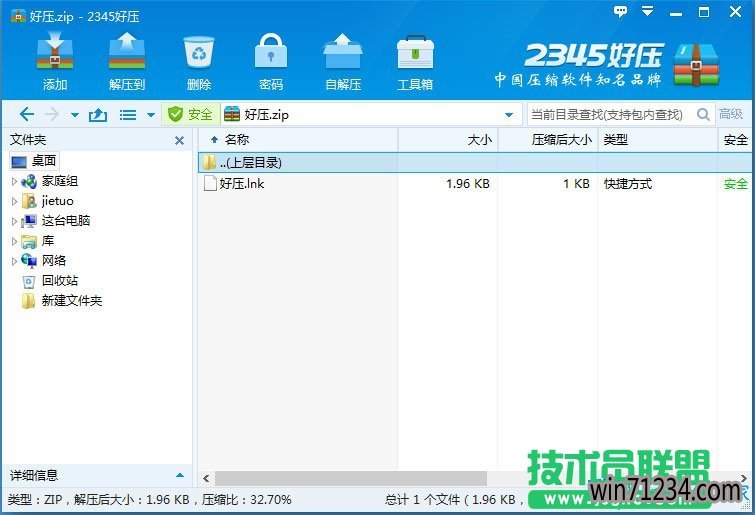The height and width of the screenshot is (515, 755).
Task: Open the title bar main menu arrow
Action: 648,12
